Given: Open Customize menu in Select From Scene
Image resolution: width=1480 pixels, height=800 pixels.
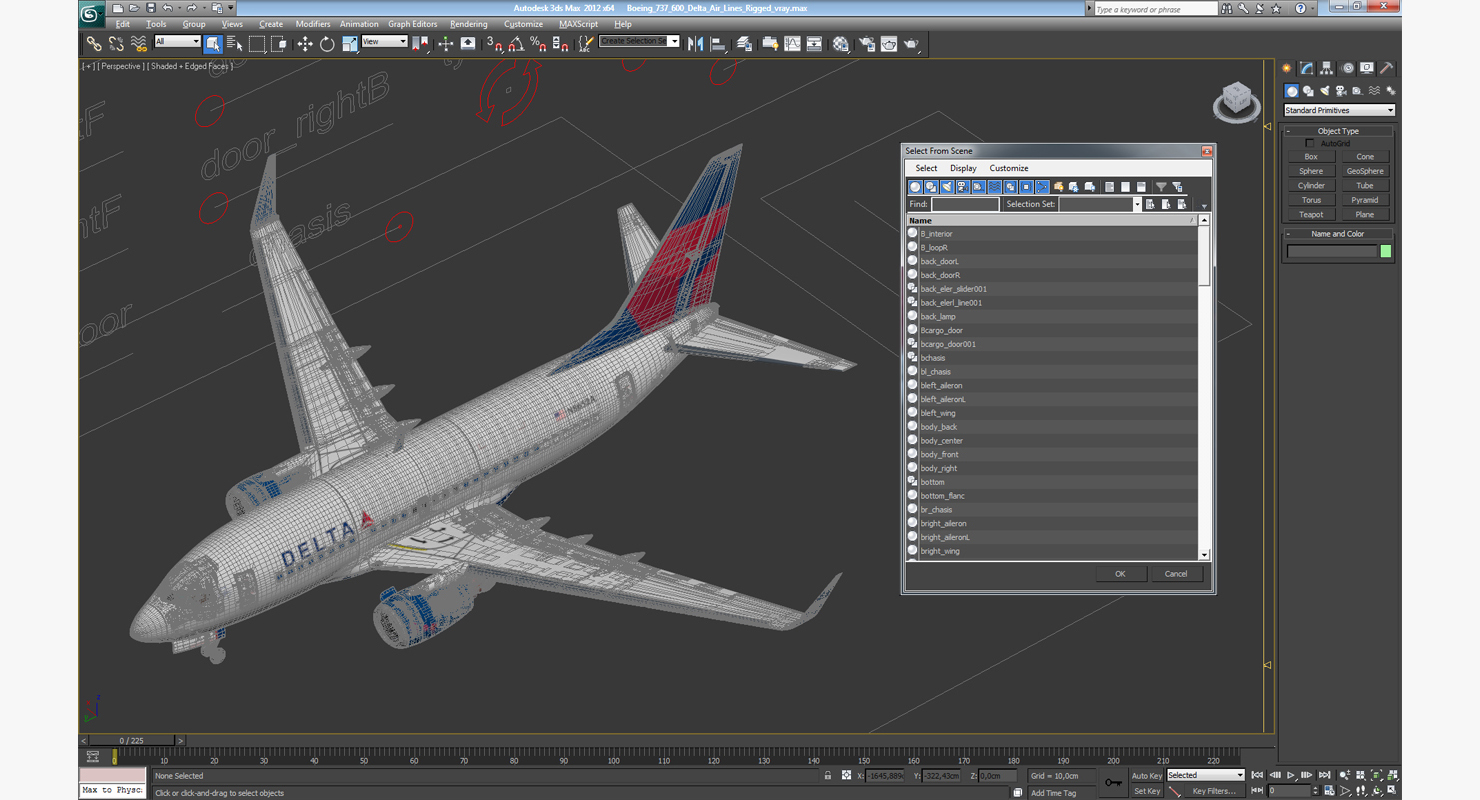Looking at the screenshot, I should [1009, 168].
